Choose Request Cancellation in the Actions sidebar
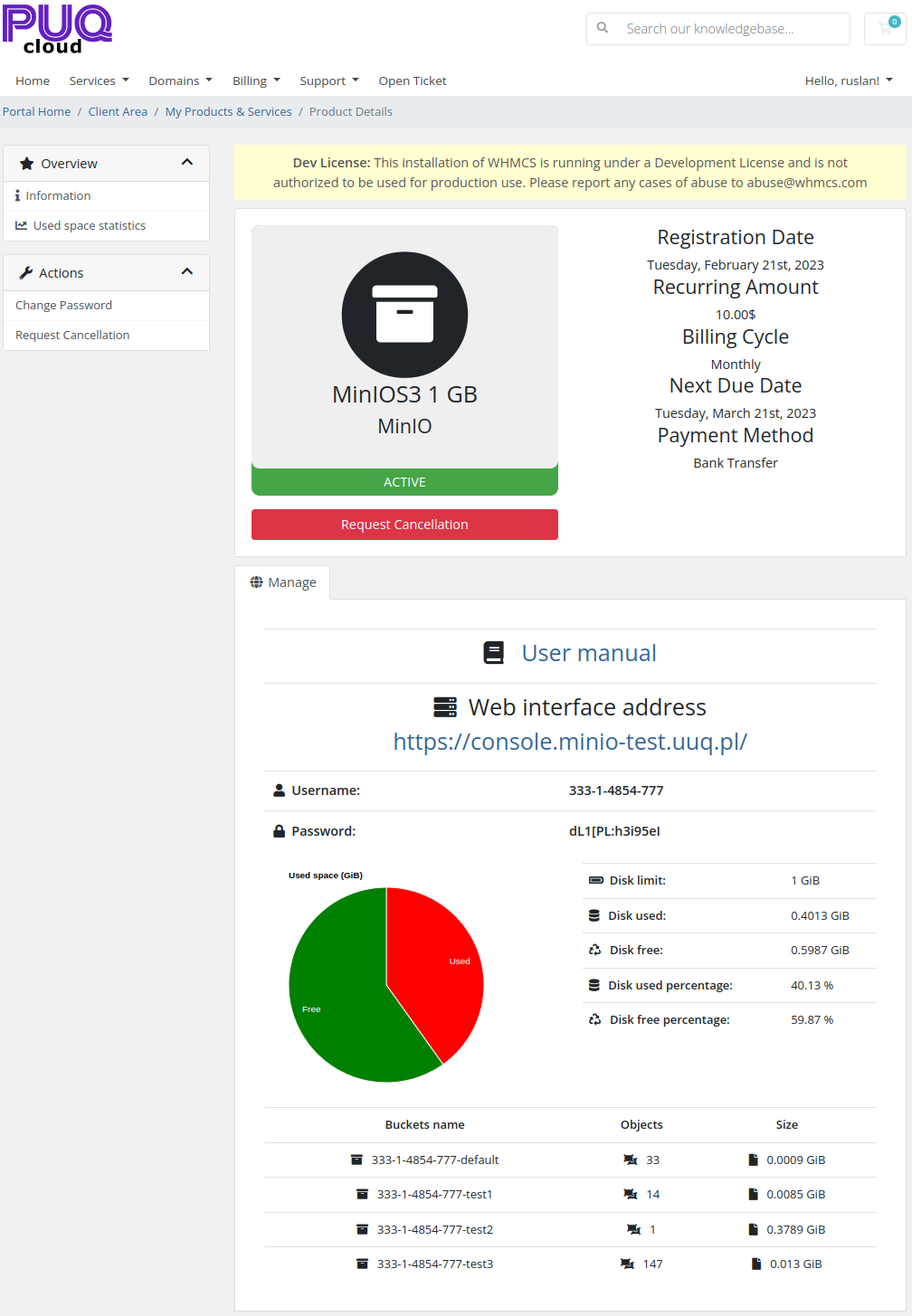The image size is (912, 1316). pyautogui.click(x=107, y=336)
